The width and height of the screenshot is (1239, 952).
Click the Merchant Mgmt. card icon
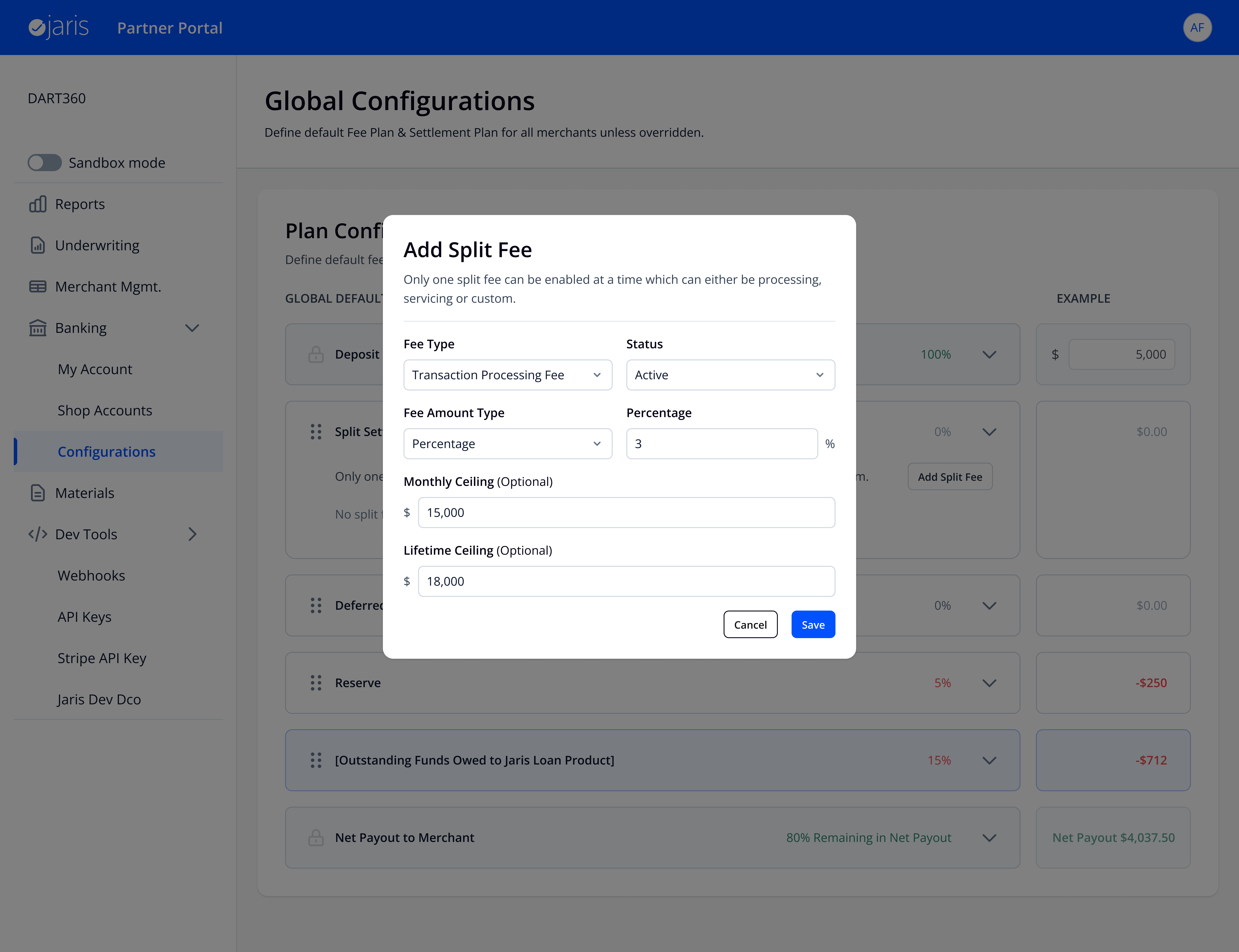[x=38, y=287]
